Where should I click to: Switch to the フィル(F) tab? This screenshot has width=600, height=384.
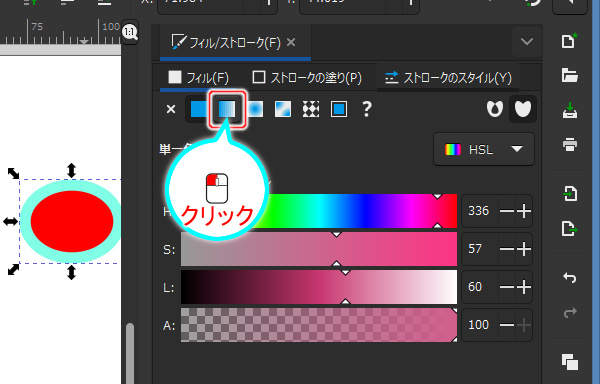[199, 78]
